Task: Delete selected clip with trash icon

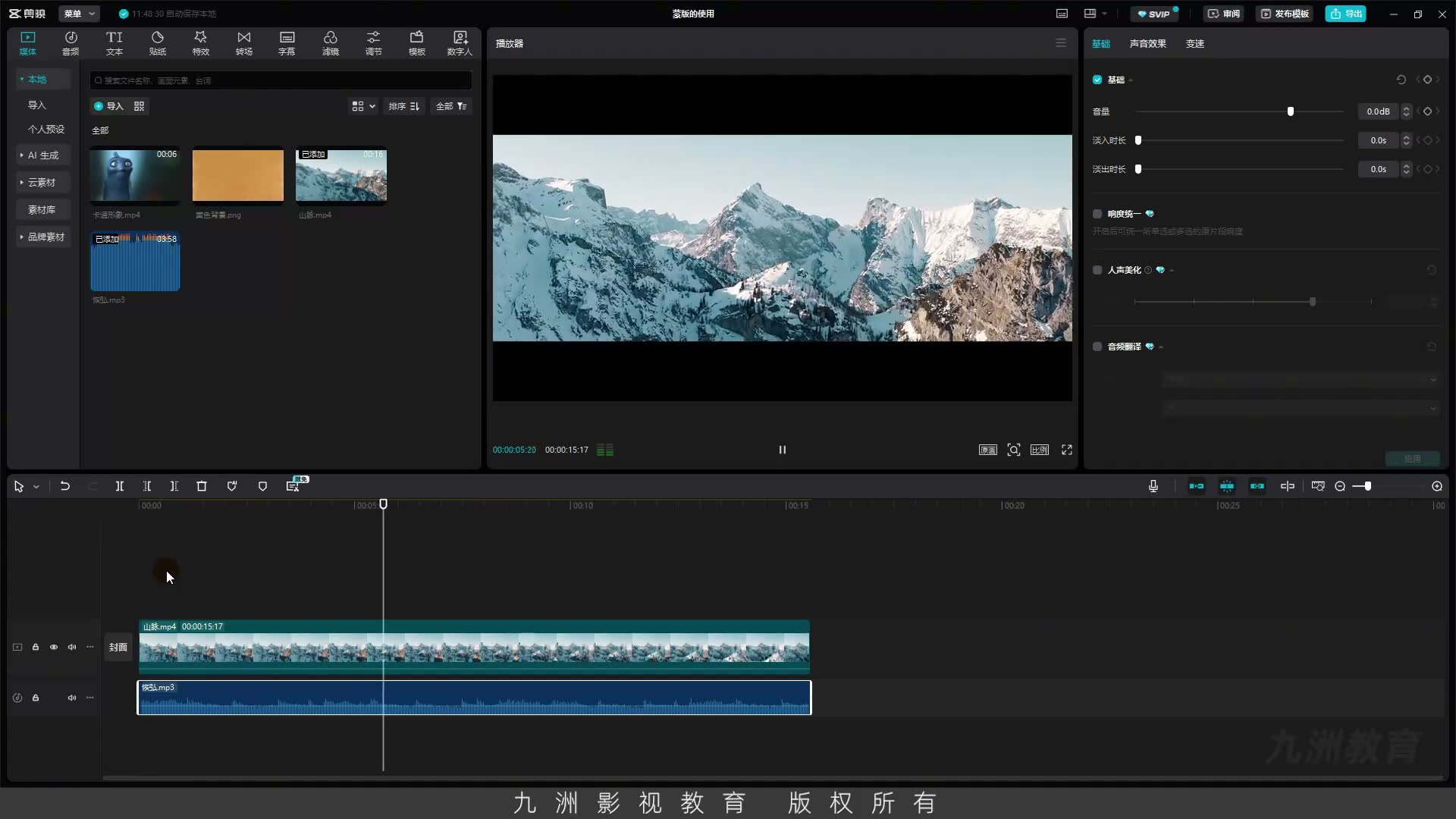Action: coord(202,486)
